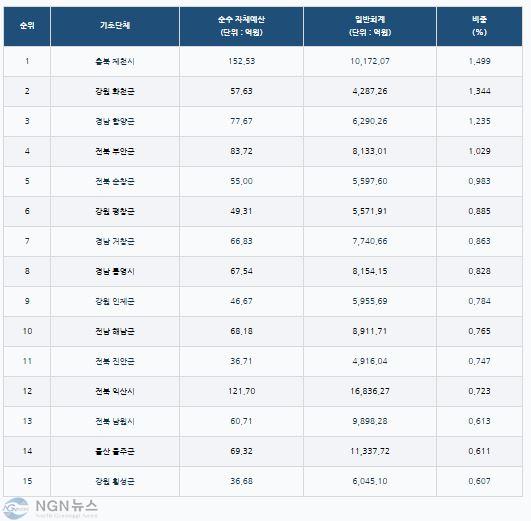Image resolution: width=531 pixels, height=521 pixels.
Task: Select the 전북 남원시 cell
Action: (x=115, y=421)
